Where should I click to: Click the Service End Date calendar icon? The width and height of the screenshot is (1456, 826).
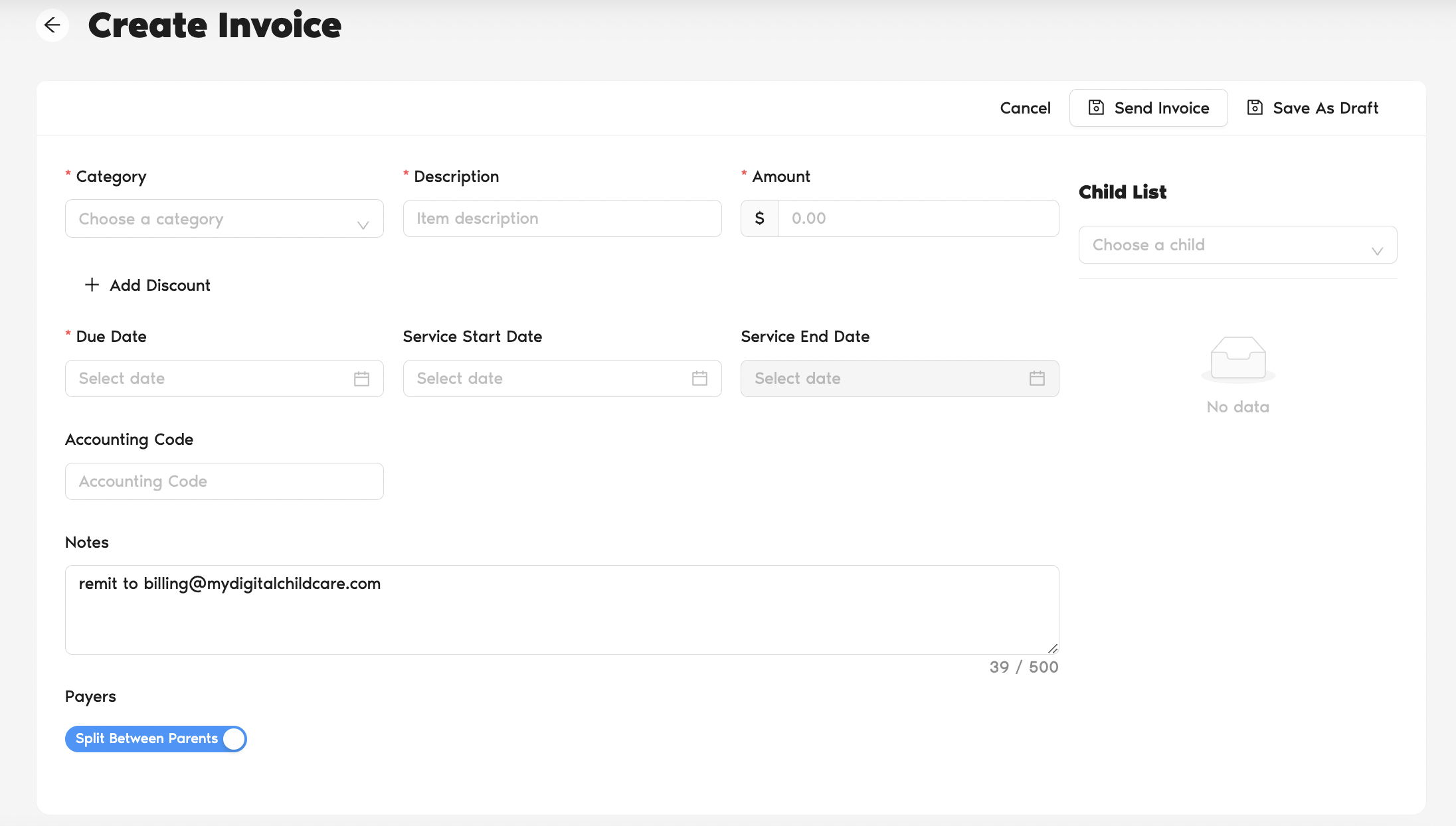pyautogui.click(x=1037, y=378)
